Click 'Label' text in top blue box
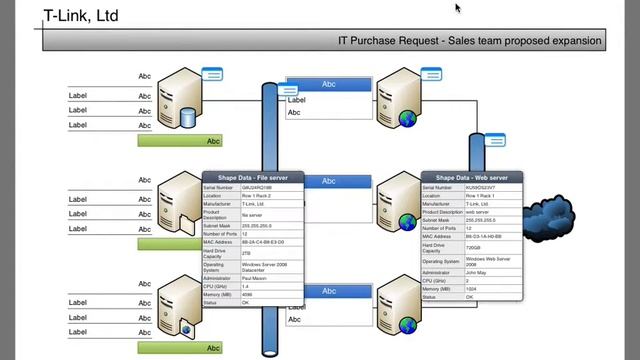640x360 pixels. (297, 100)
